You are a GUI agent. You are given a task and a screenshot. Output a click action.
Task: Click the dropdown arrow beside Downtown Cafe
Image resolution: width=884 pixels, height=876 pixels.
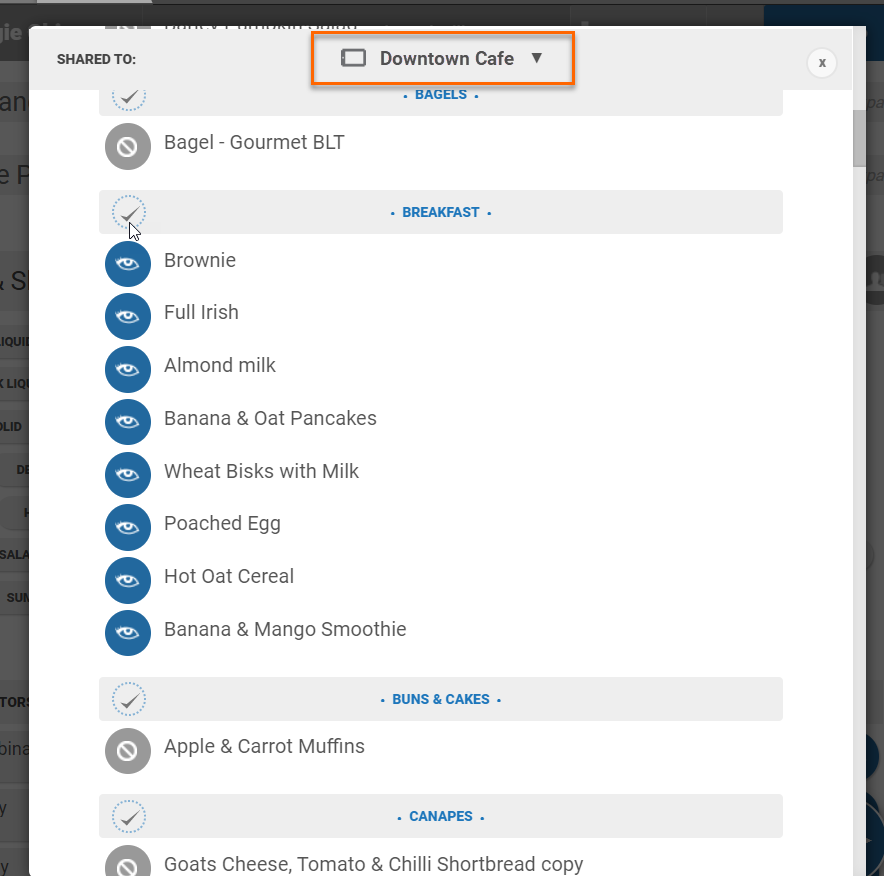pyautogui.click(x=536, y=58)
